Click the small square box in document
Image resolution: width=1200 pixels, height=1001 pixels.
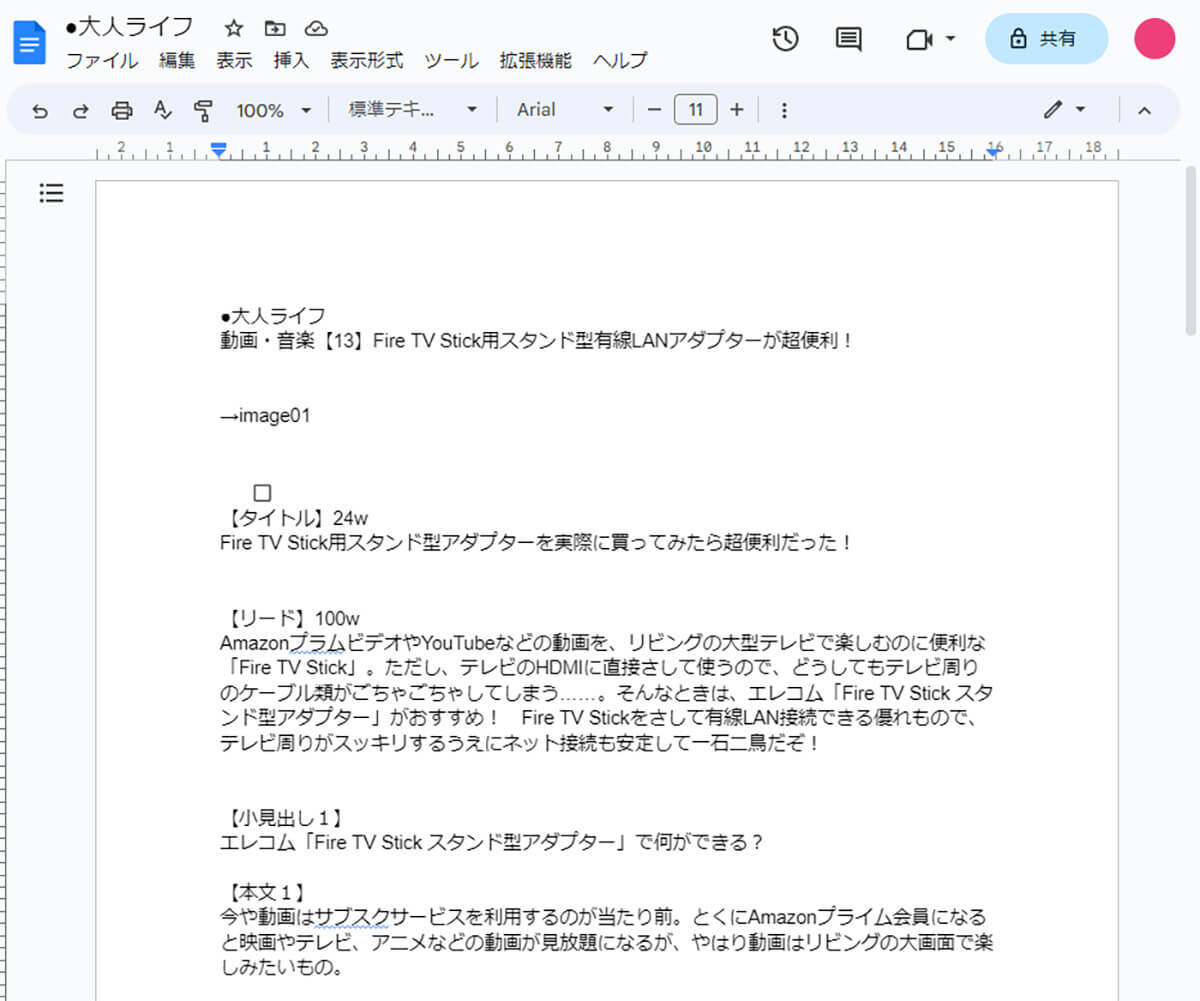pos(263,493)
